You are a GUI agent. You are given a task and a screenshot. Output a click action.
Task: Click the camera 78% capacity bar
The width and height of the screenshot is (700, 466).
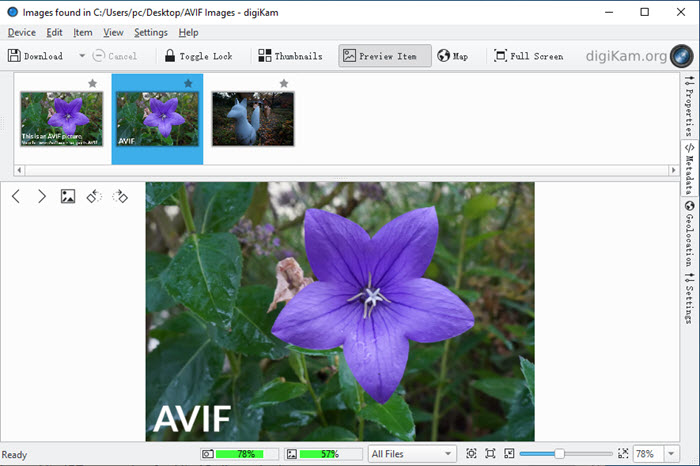(239, 454)
